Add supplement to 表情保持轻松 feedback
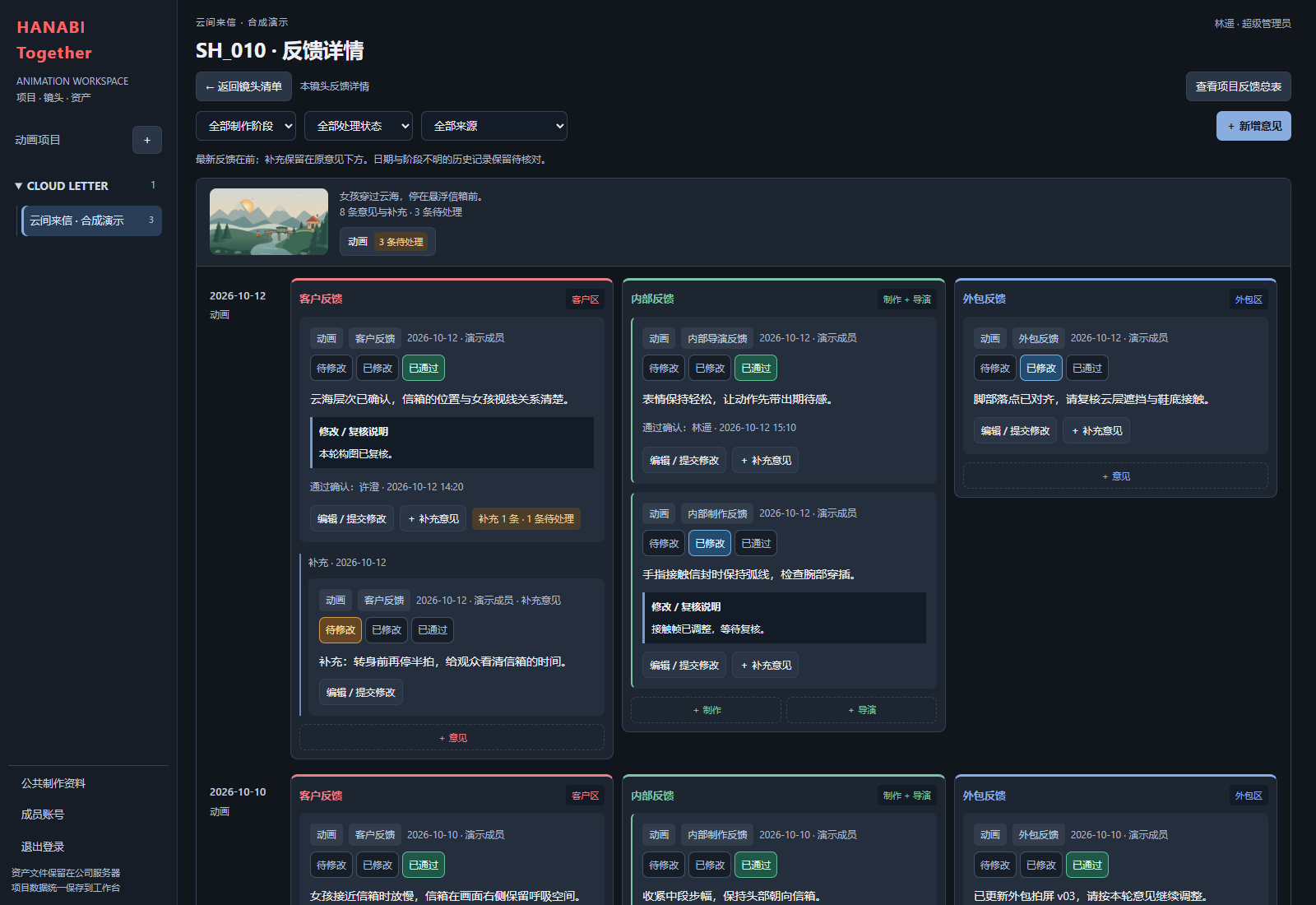This screenshot has width=1316, height=905. pos(766,461)
